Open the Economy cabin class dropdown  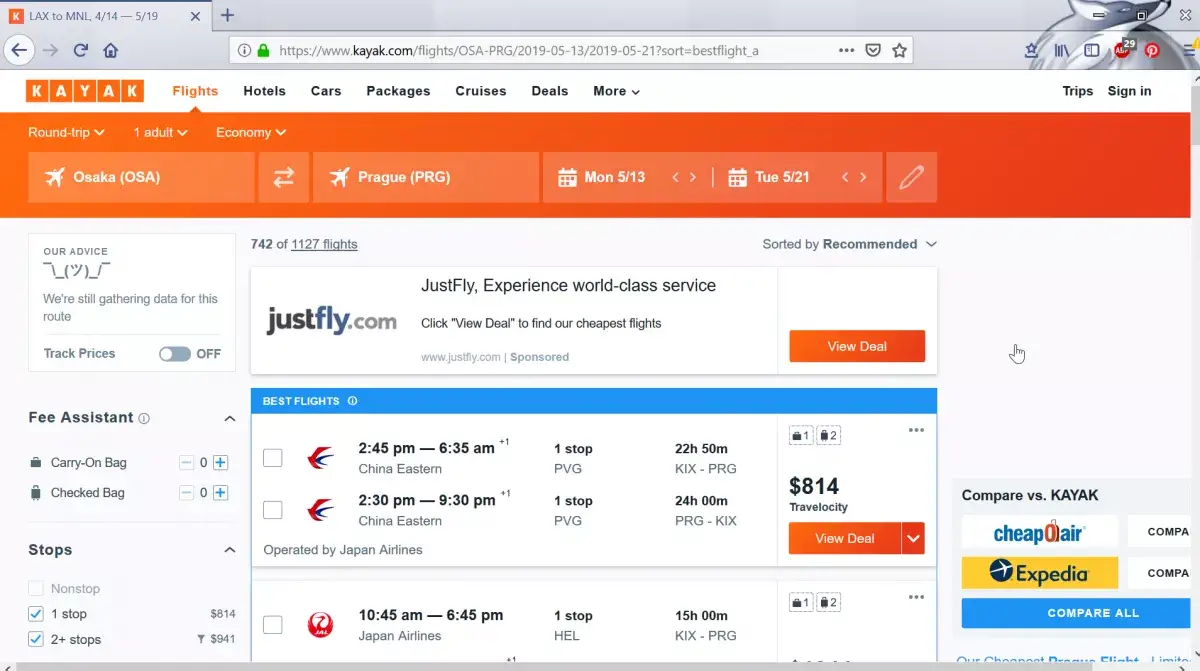[x=251, y=132]
